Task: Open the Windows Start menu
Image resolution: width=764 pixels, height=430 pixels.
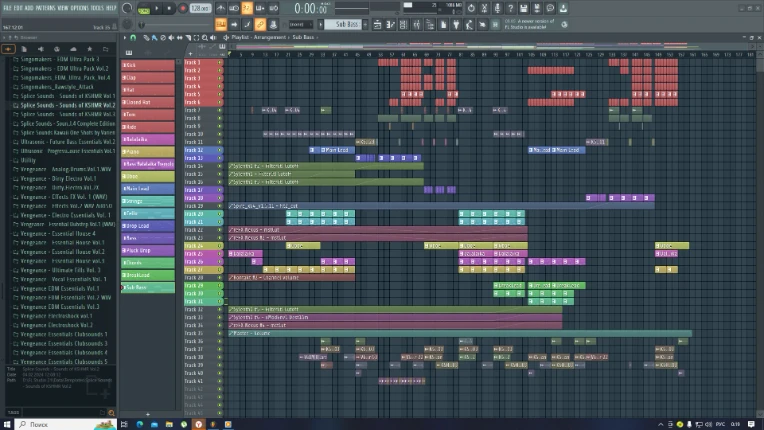Action: point(8,423)
